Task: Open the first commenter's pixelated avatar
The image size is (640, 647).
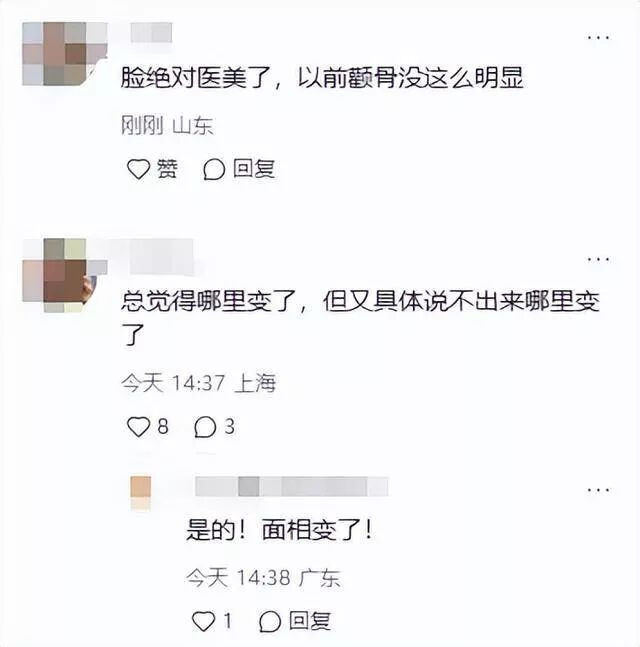Action: [65, 54]
